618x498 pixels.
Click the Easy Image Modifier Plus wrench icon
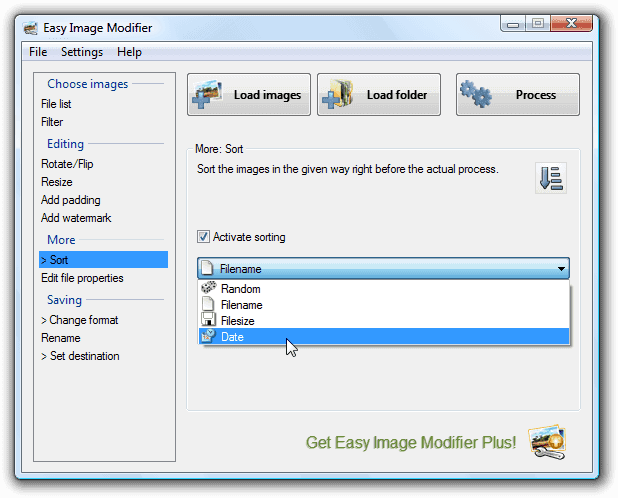click(x=548, y=442)
